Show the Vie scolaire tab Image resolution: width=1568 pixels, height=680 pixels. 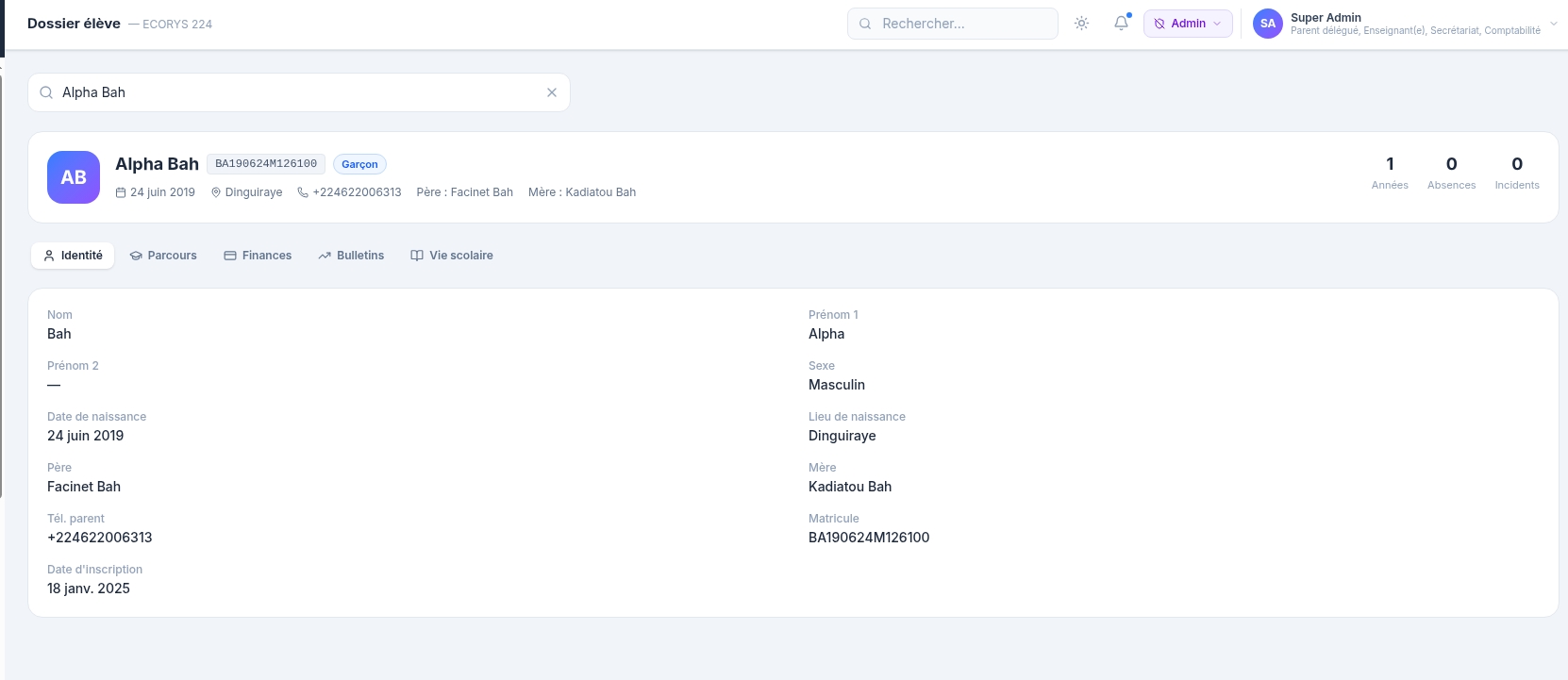click(x=452, y=256)
